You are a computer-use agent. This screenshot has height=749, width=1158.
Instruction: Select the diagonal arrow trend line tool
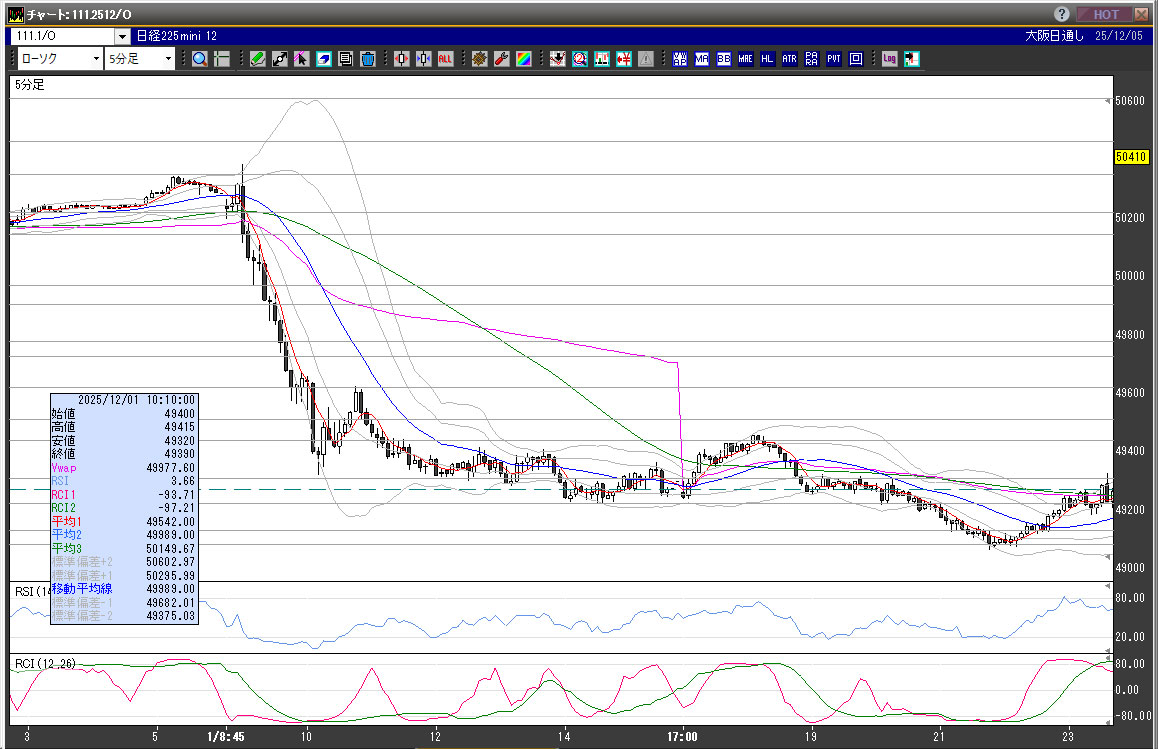coord(280,59)
